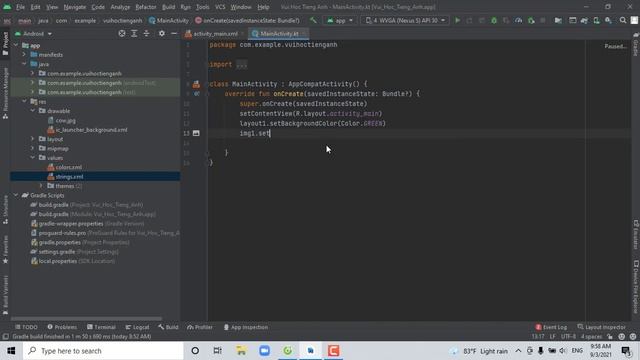Open the App Inspection tool window

[x=246, y=327]
